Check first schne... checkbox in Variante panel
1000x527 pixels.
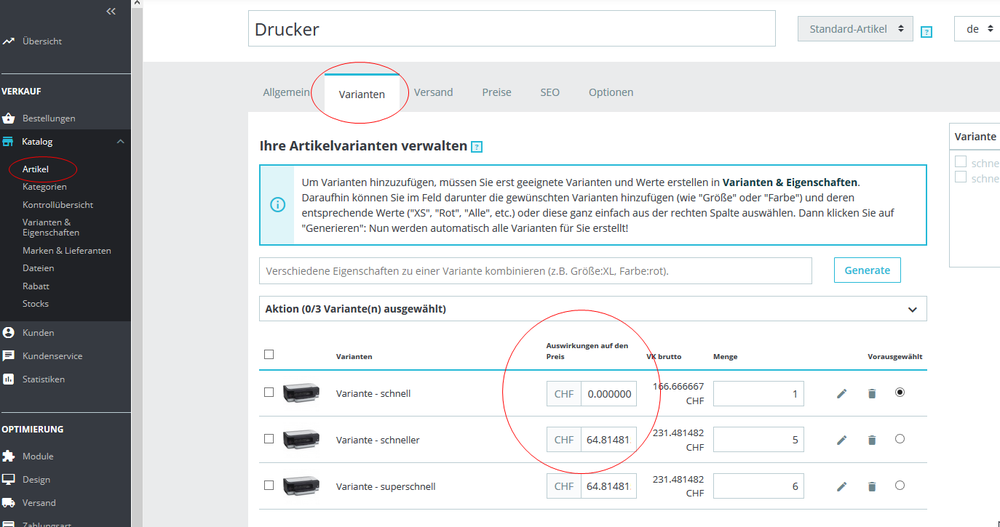960,161
